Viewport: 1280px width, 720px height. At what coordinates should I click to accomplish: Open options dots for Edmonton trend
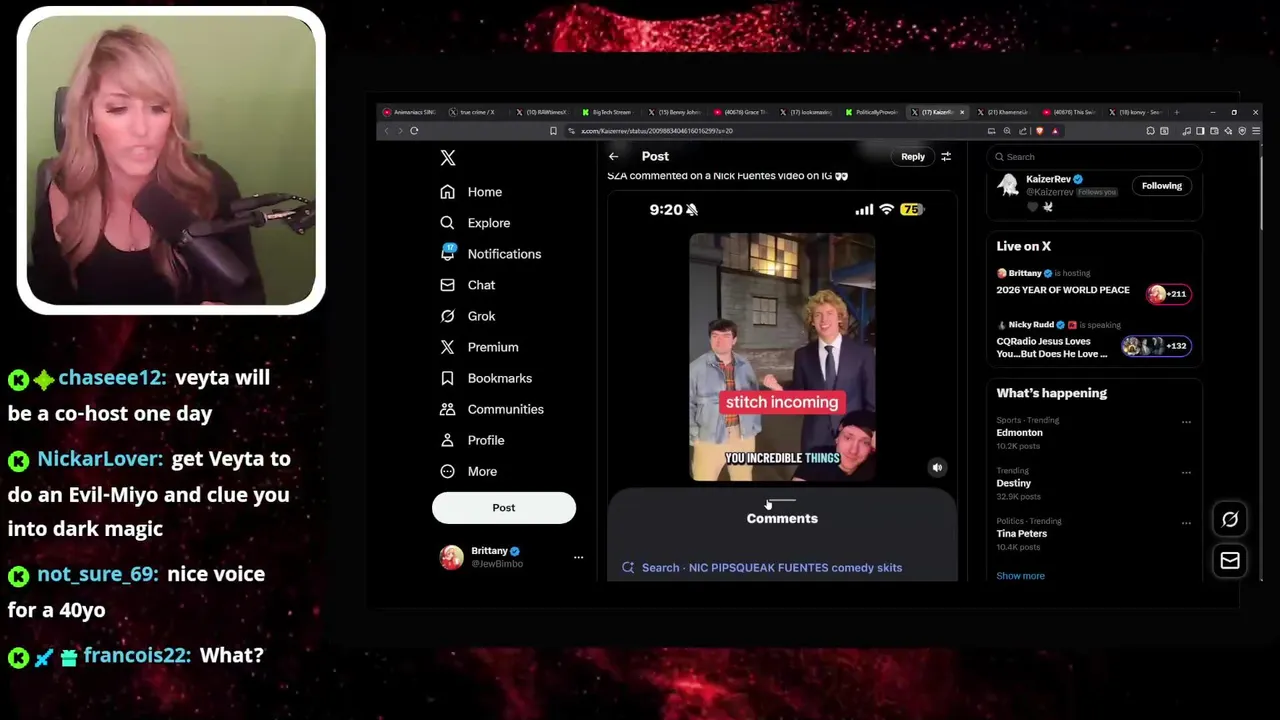(x=1186, y=422)
